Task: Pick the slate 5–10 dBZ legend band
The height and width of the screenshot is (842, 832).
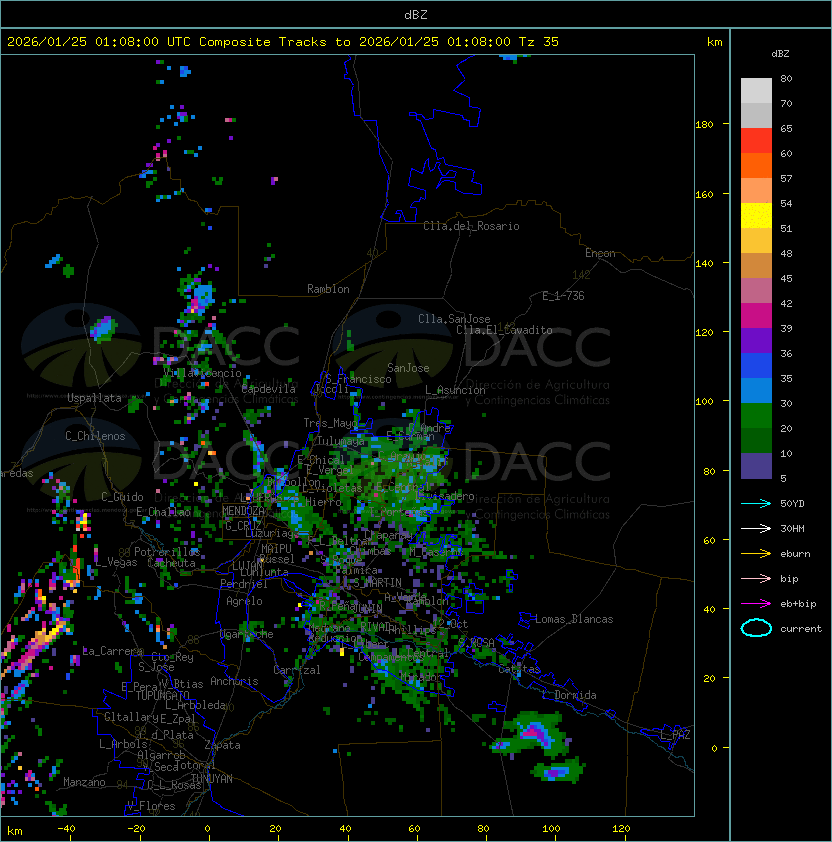Action: [756, 466]
